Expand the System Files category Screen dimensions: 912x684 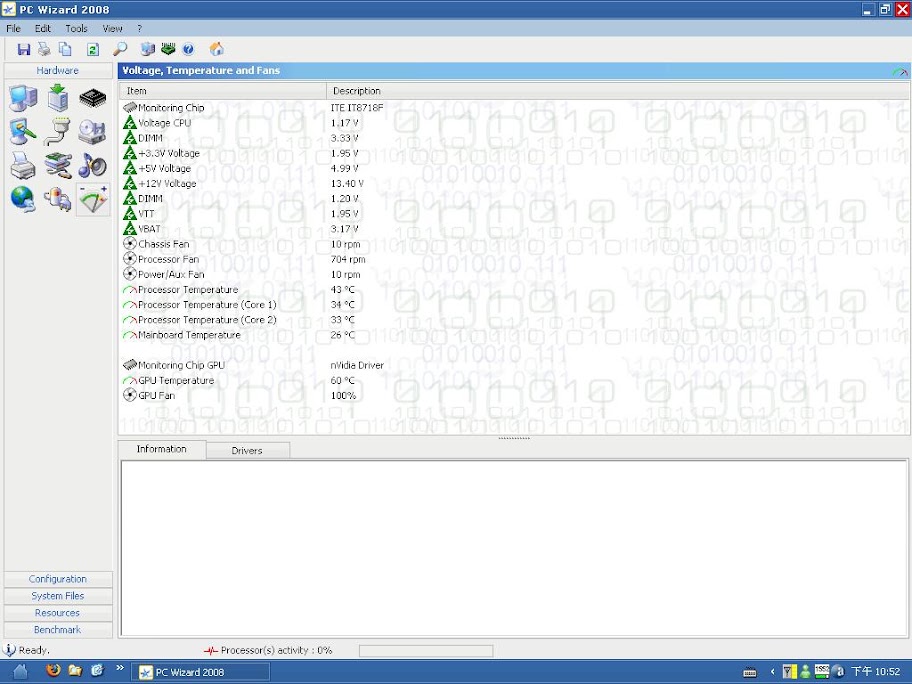tap(58, 596)
